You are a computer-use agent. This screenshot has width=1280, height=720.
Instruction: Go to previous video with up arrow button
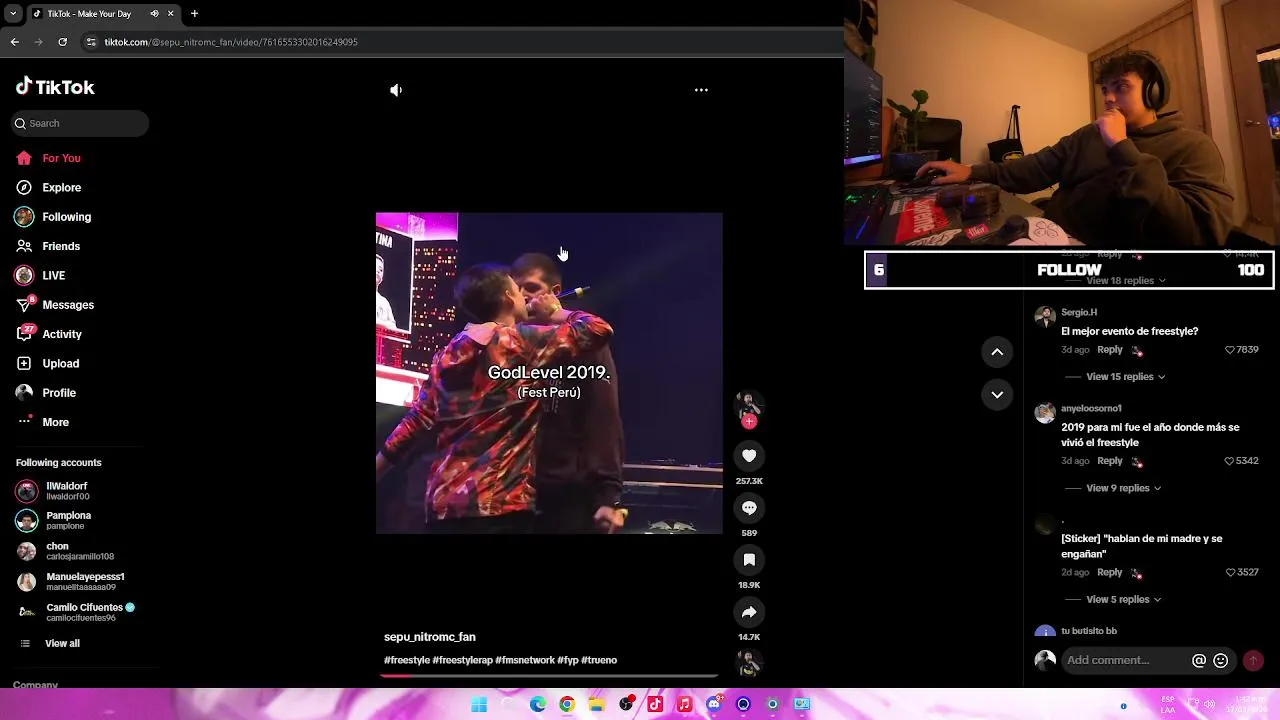997,352
